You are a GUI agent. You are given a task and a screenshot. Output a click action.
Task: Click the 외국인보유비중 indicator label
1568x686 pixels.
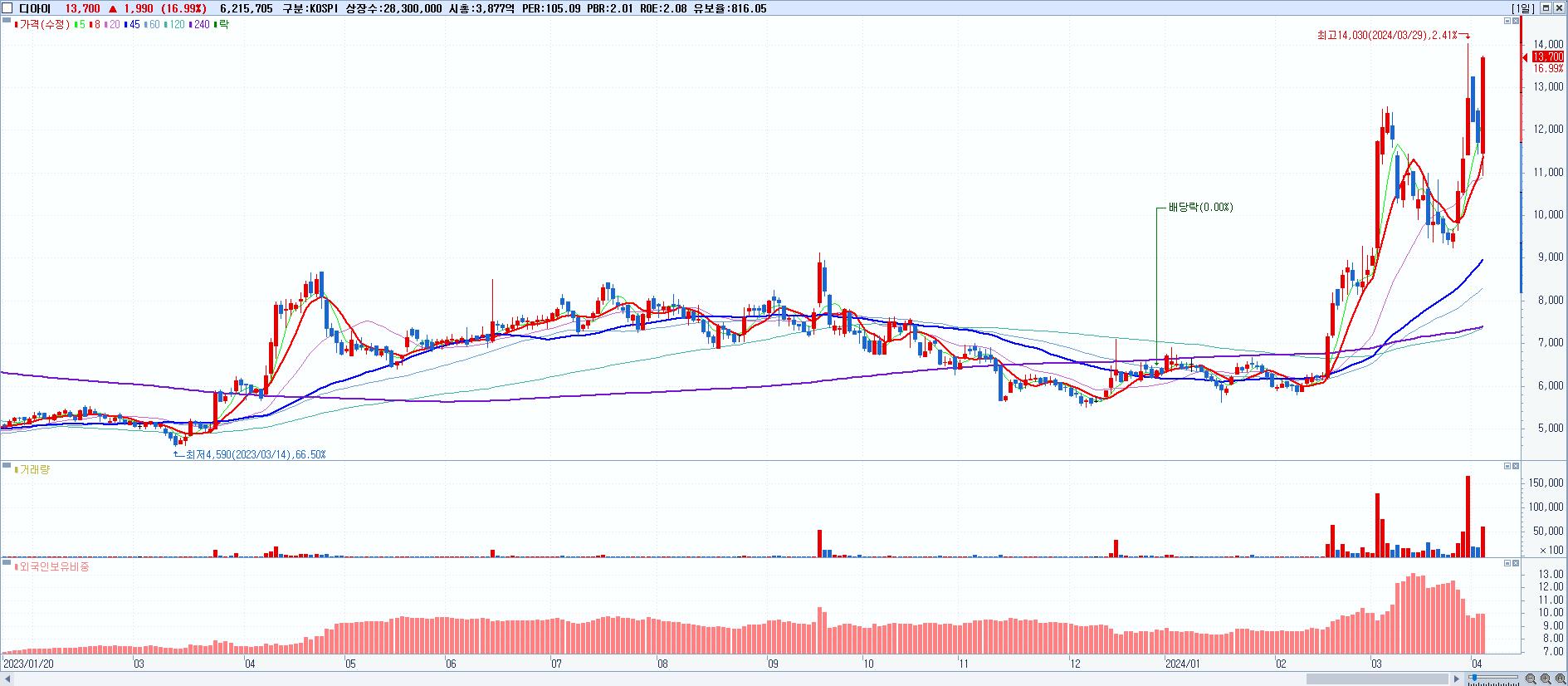coord(51,567)
